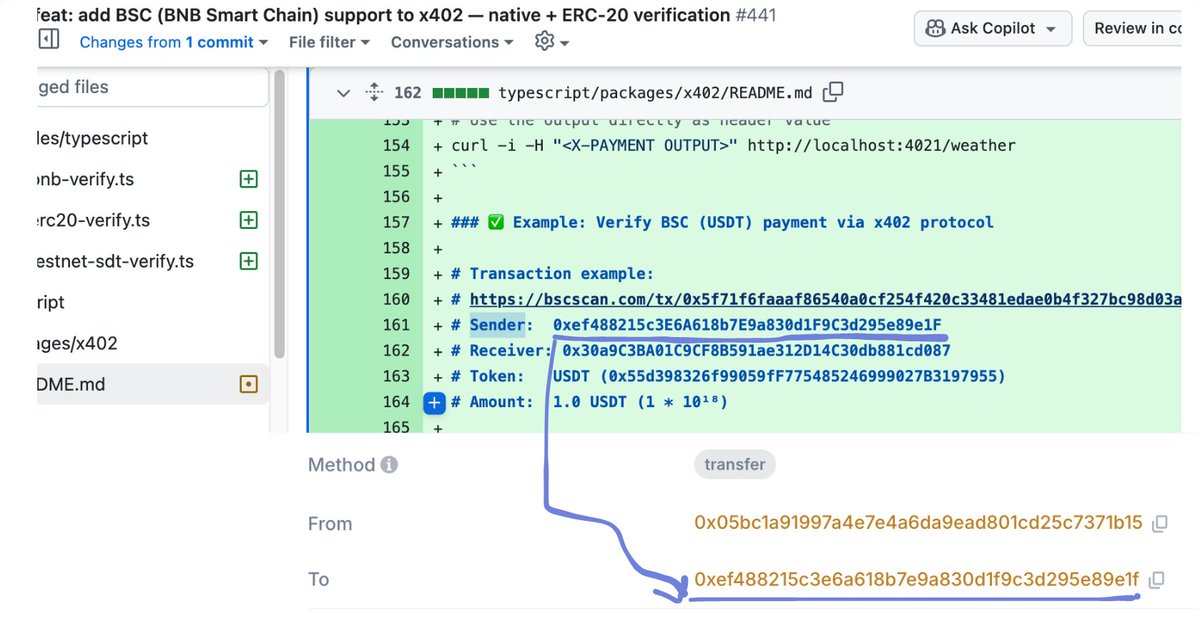Click the added-file icon beside bnb-verify.ts

click(x=249, y=179)
